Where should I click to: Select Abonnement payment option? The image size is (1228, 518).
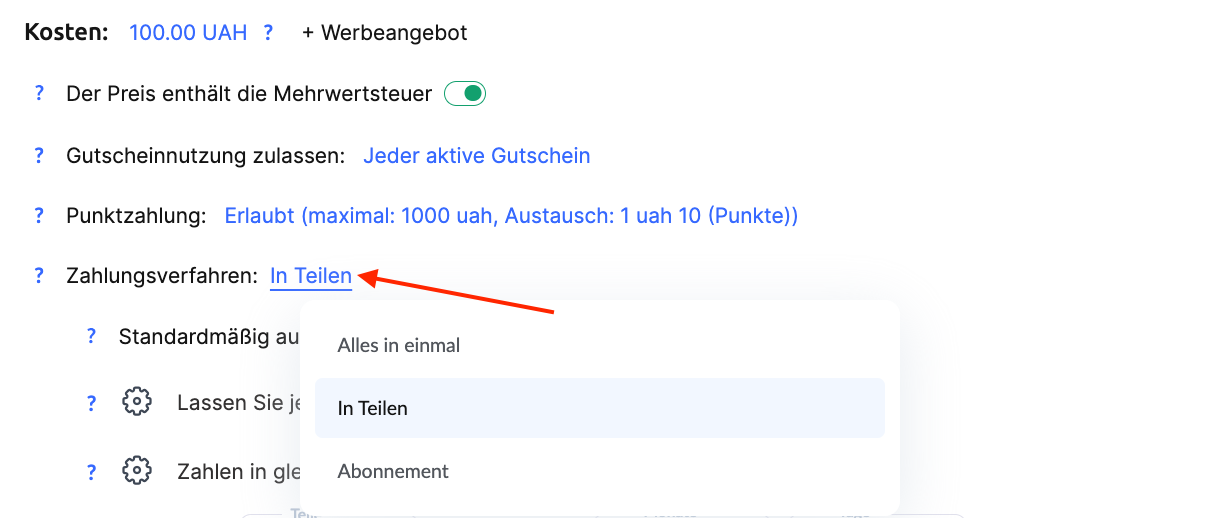393,471
